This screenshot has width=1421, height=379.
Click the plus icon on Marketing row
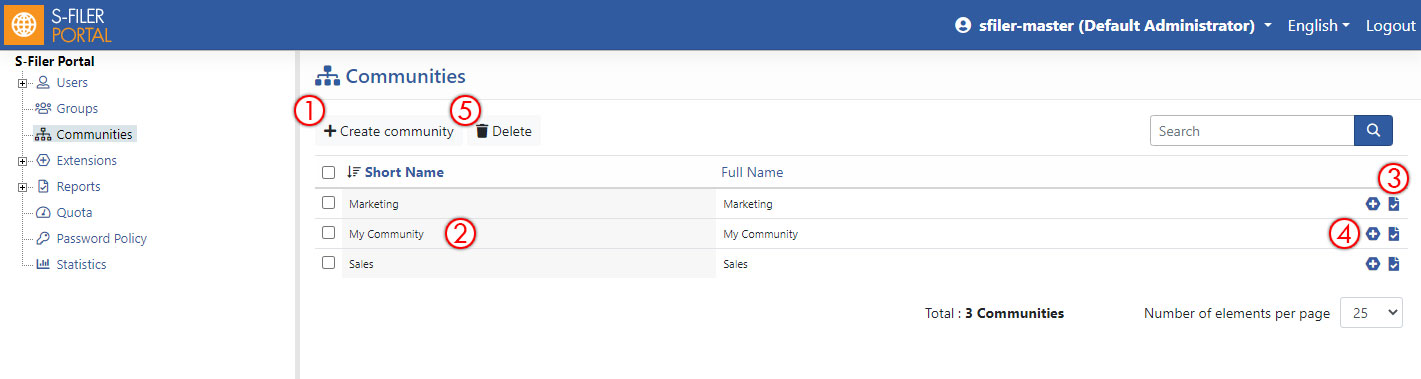(1372, 204)
